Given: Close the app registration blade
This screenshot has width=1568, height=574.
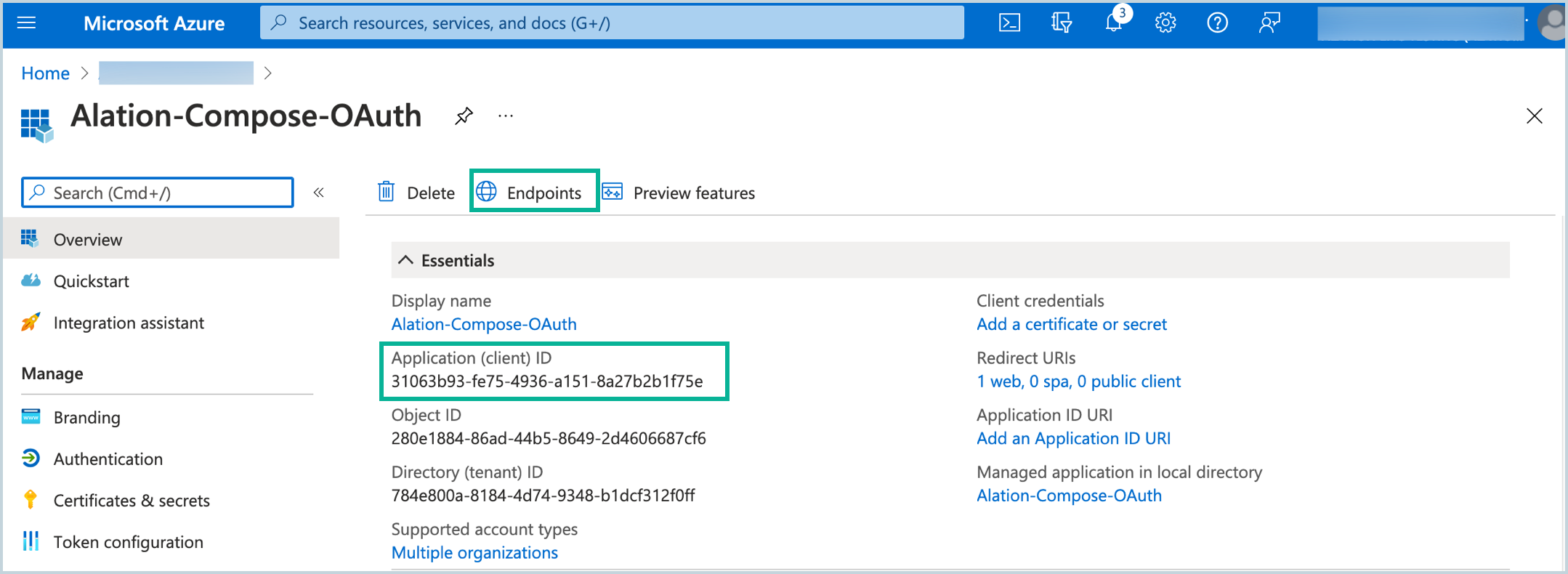Looking at the screenshot, I should tap(1534, 116).
